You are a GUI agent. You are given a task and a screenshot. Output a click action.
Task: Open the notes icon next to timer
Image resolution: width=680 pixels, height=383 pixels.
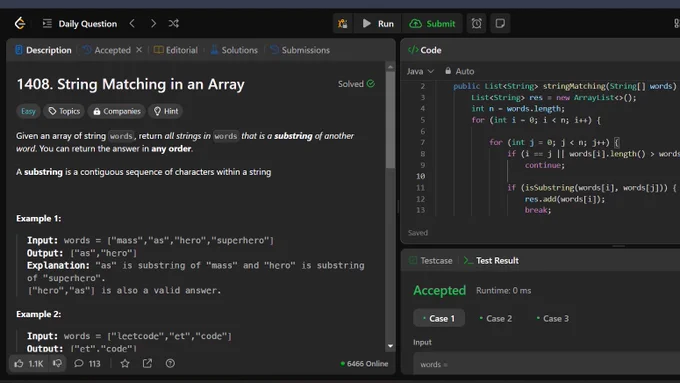[500, 23]
